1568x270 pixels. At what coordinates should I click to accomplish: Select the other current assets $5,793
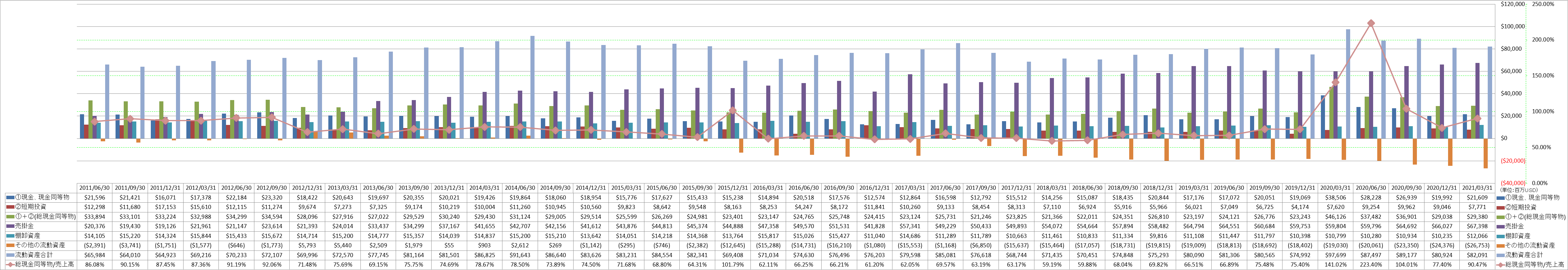coord(307,245)
